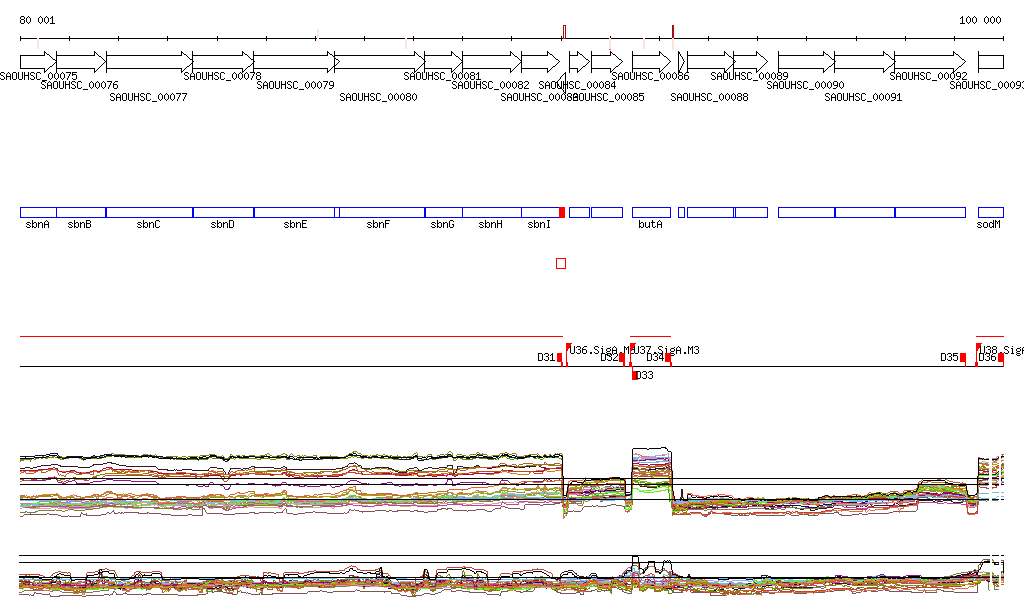Click the SAOUHSC_00090 gene arrow
The height and width of the screenshot is (611, 1024).
[807, 63]
